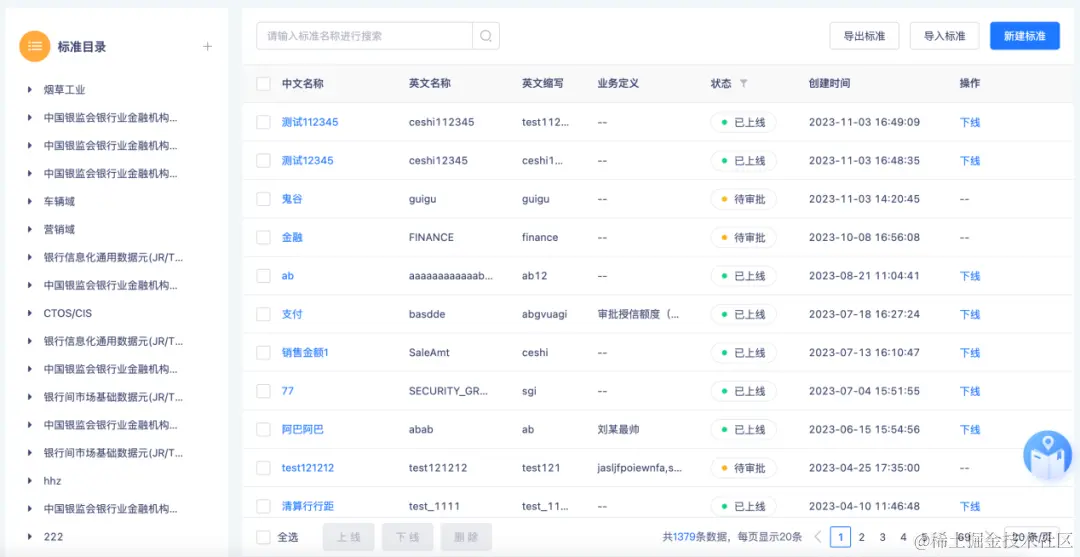Open the 清算行行距 standard link

pos(308,507)
